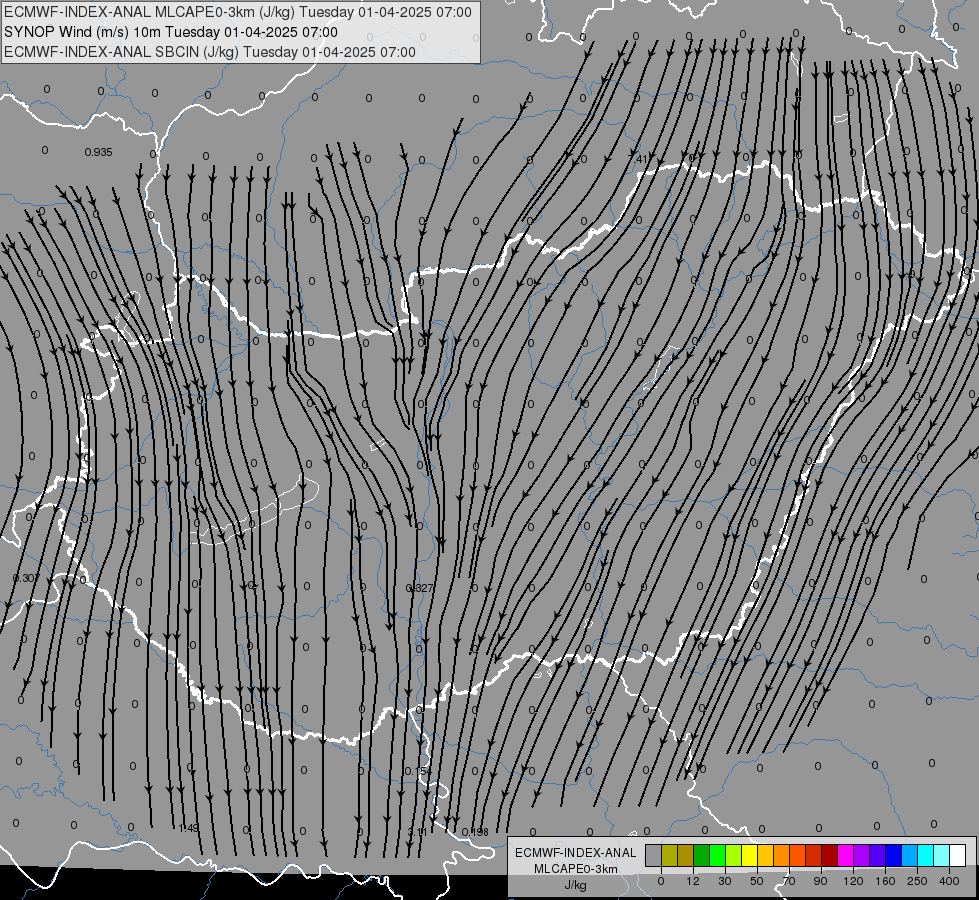This screenshot has height=900, width=979.
Task: Click the SBCIN title line
Action: [x=210, y=52]
